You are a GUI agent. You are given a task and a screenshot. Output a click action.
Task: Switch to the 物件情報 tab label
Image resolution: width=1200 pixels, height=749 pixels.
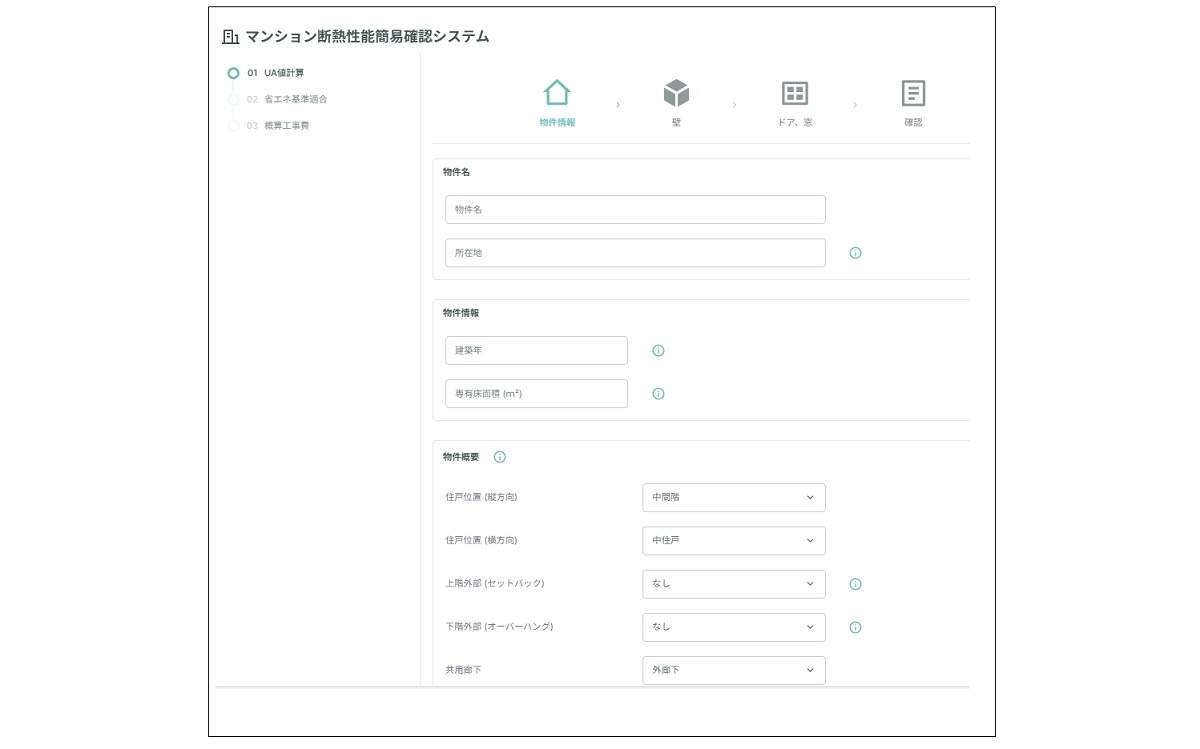[x=557, y=122]
